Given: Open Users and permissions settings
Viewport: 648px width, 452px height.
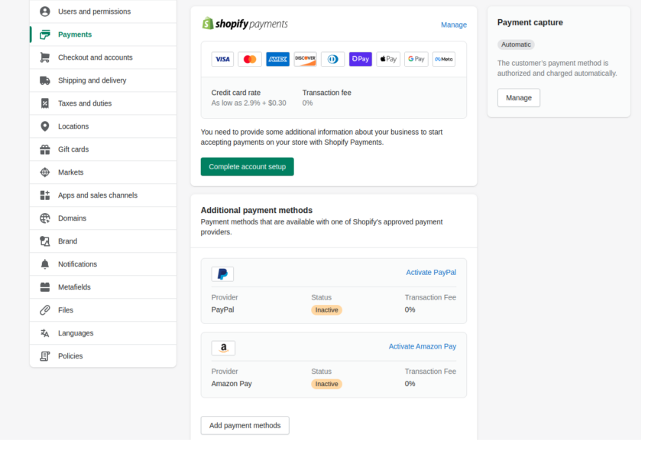Looking at the screenshot, I should coord(103,12).
